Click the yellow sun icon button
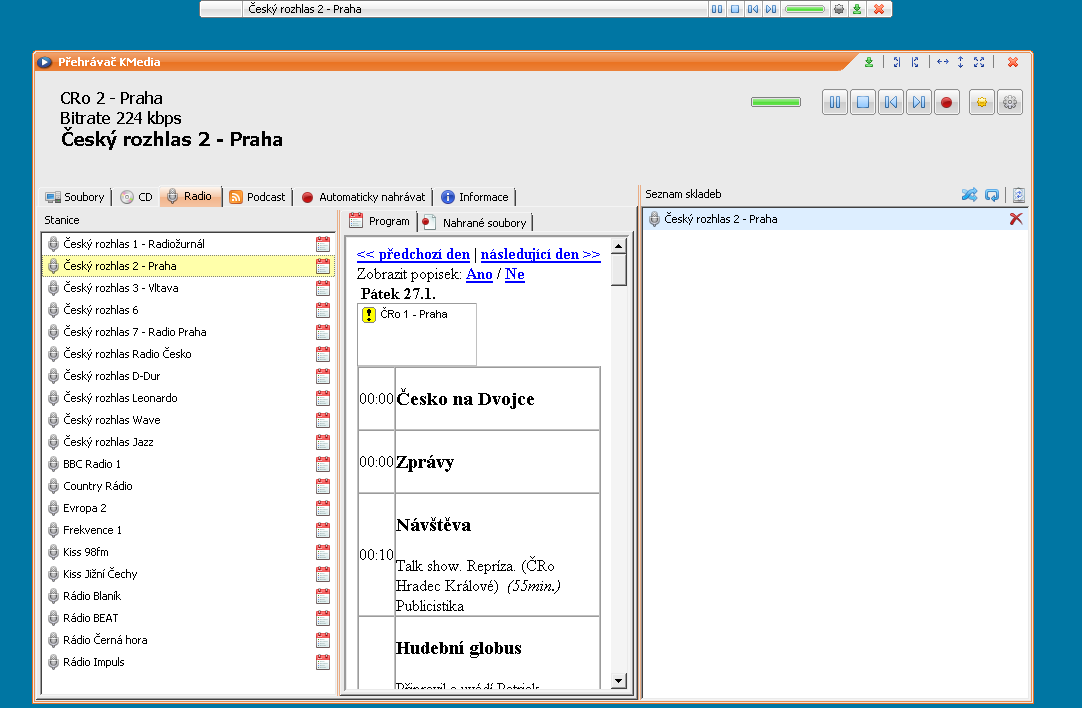1082x708 pixels. [982, 102]
